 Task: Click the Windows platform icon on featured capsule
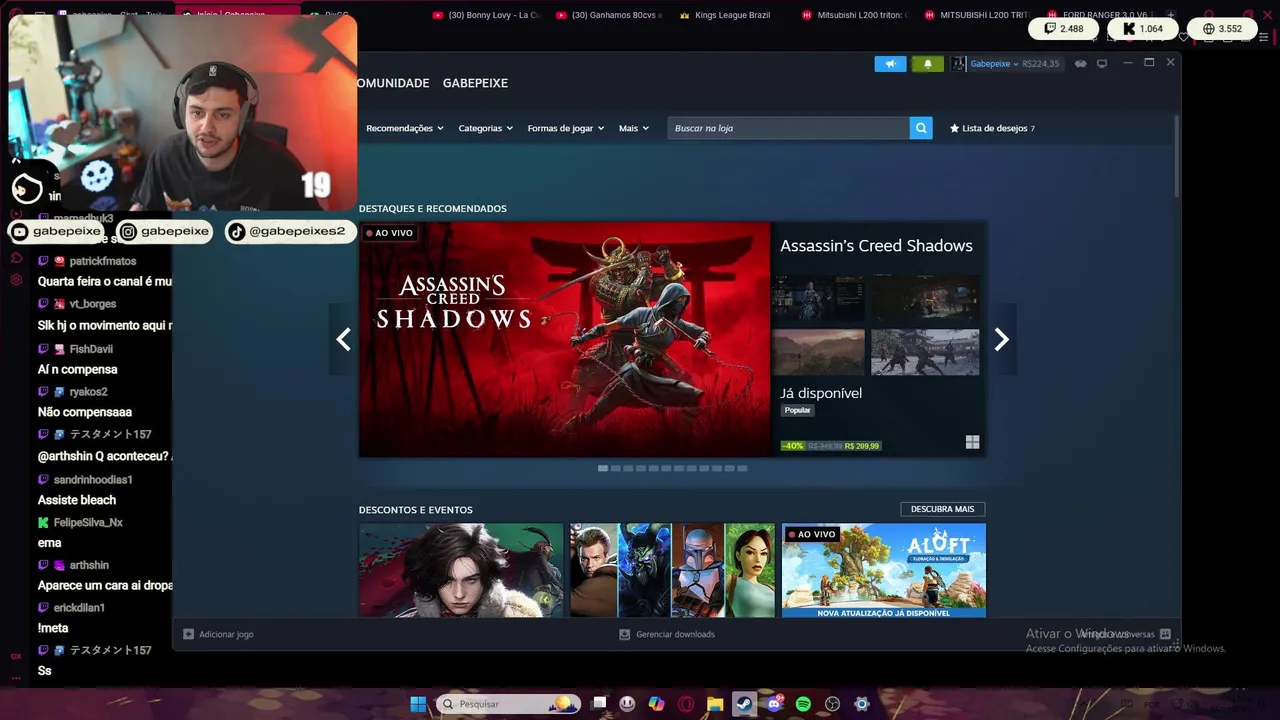972,442
